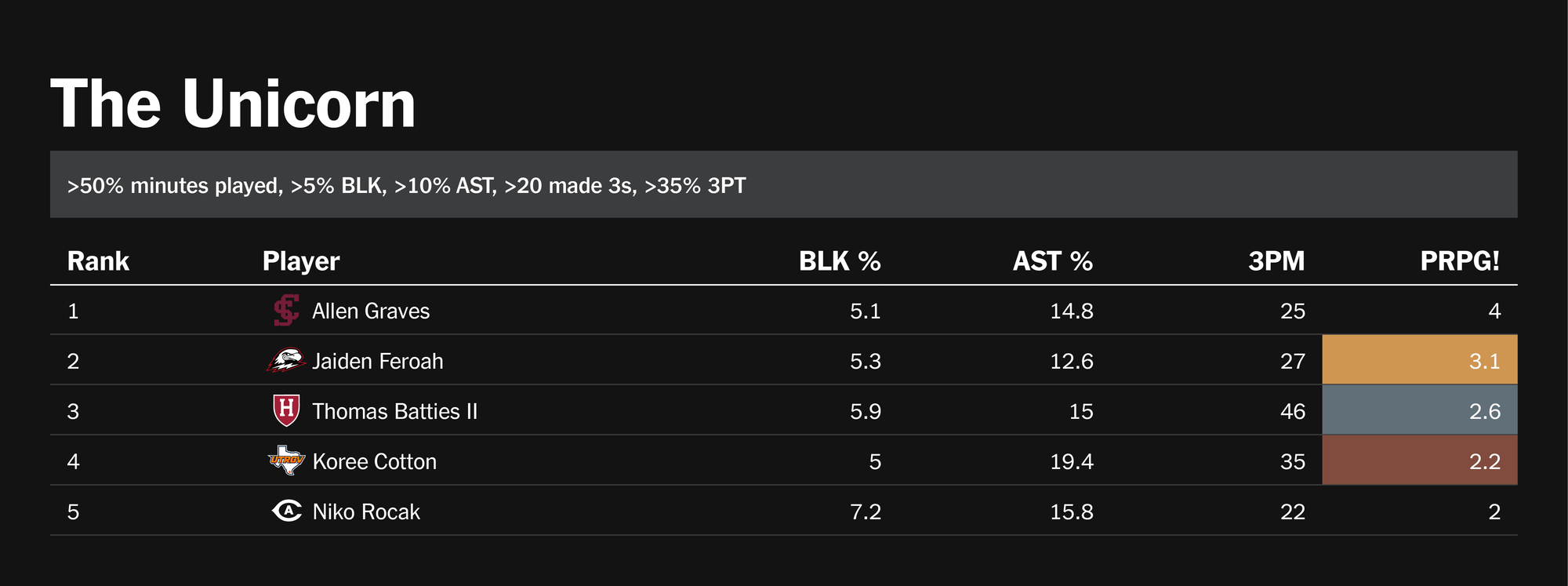Viewport: 1568px width, 586px height.
Task: Click the UC Davis logo beside Niko Rocak
Action: (x=286, y=511)
